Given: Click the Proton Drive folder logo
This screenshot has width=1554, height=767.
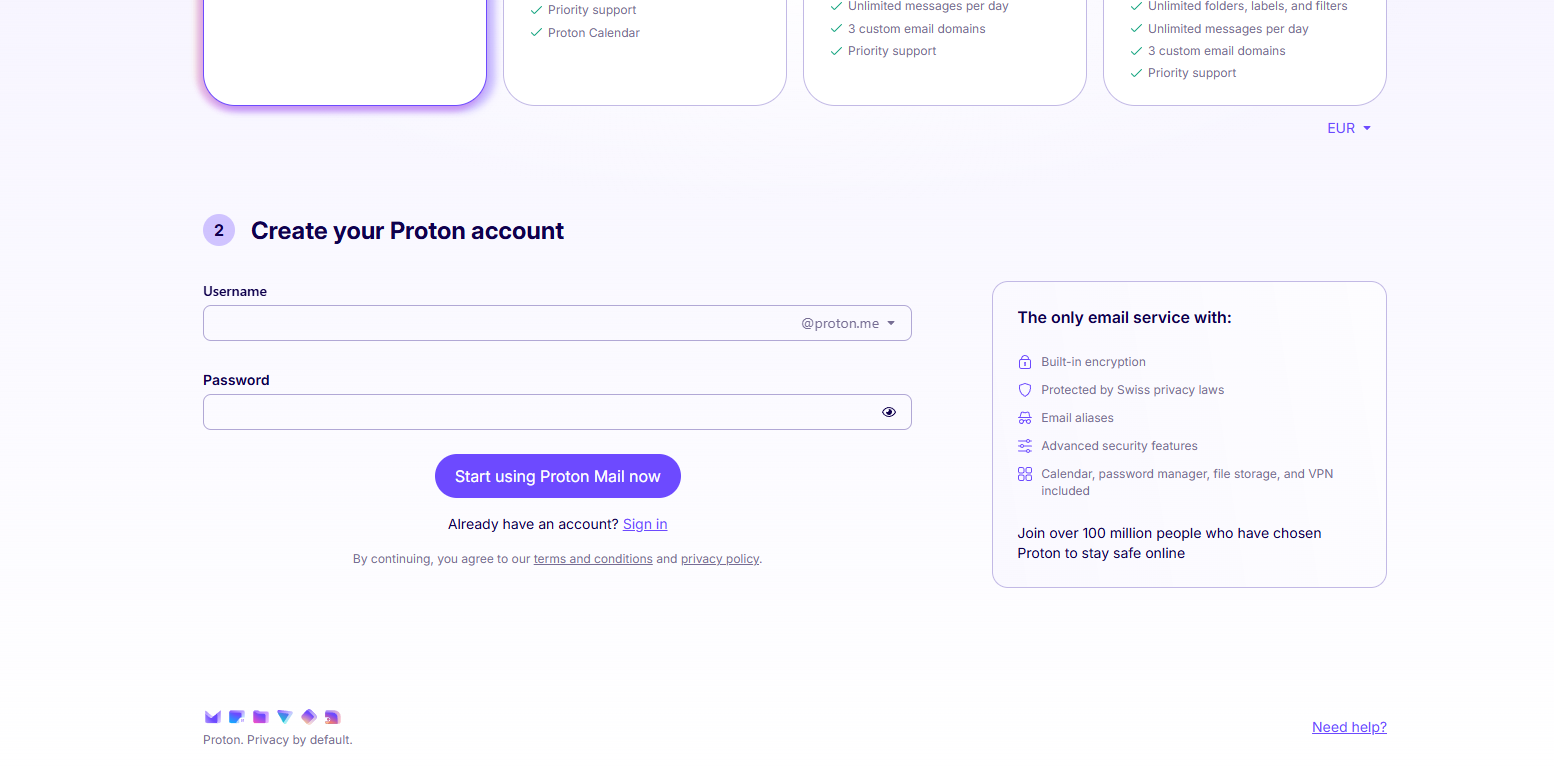Looking at the screenshot, I should [x=260, y=717].
